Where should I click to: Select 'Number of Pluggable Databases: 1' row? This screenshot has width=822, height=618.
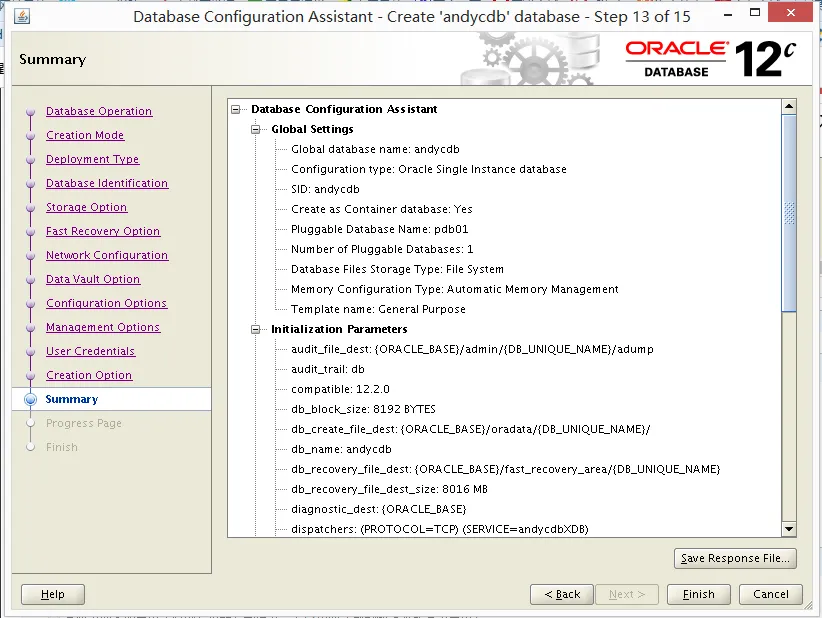382,249
